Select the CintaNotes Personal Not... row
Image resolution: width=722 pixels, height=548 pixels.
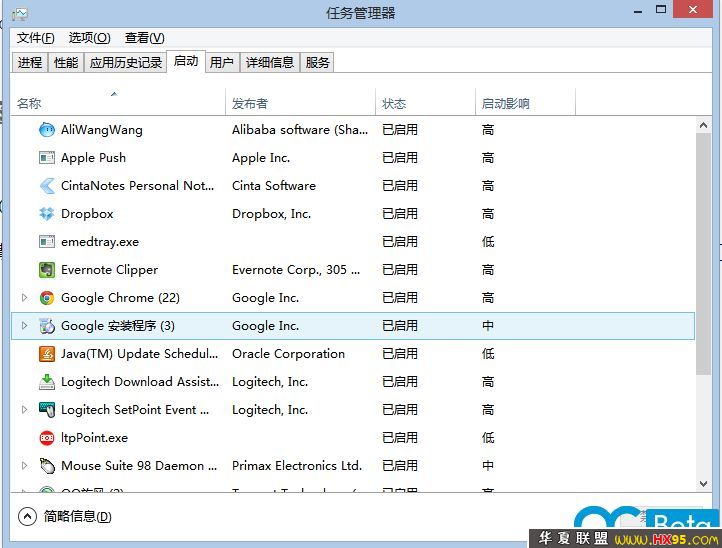352,186
